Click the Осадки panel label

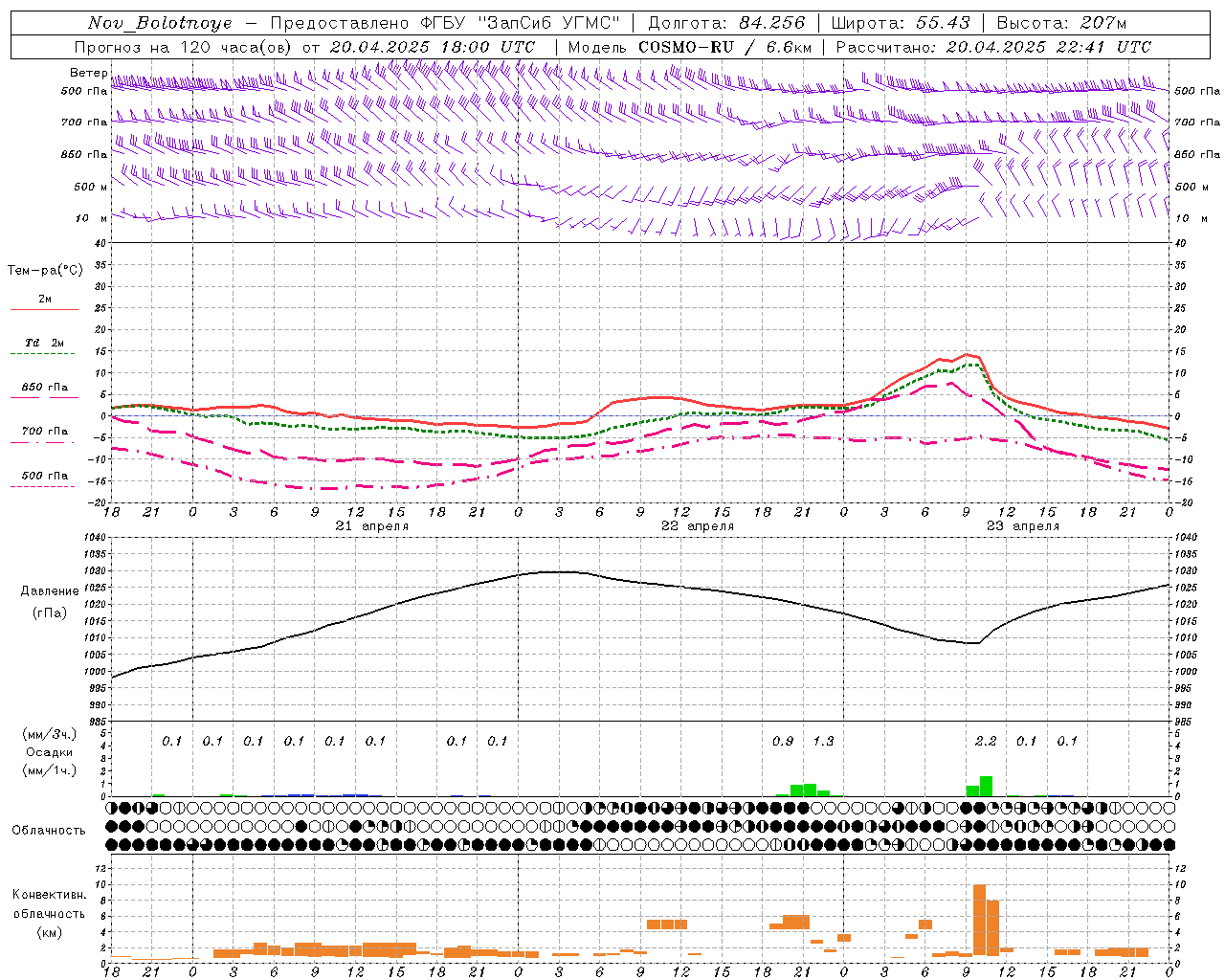click(50, 752)
